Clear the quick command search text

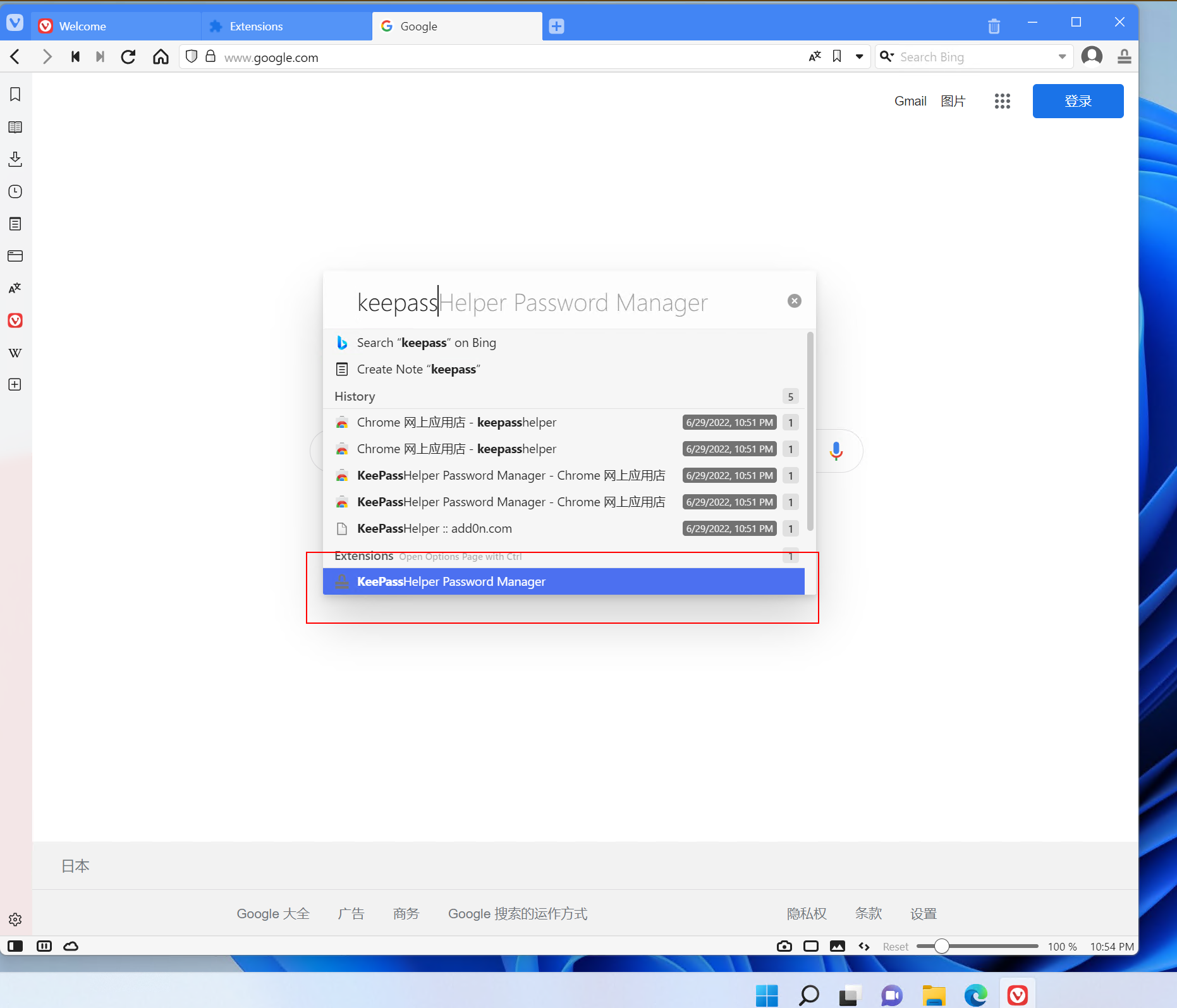point(795,301)
